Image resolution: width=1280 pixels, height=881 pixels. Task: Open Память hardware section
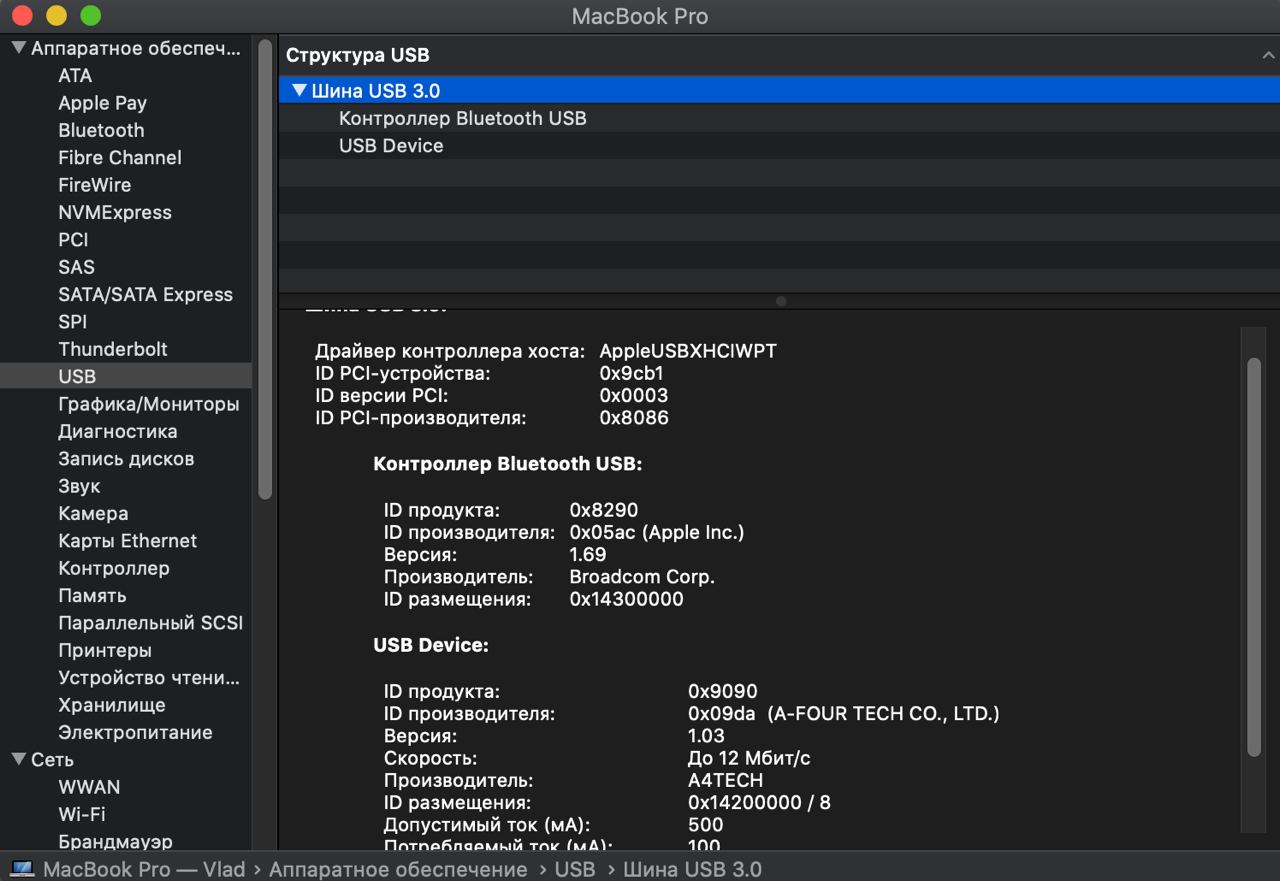tap(92, 595)
